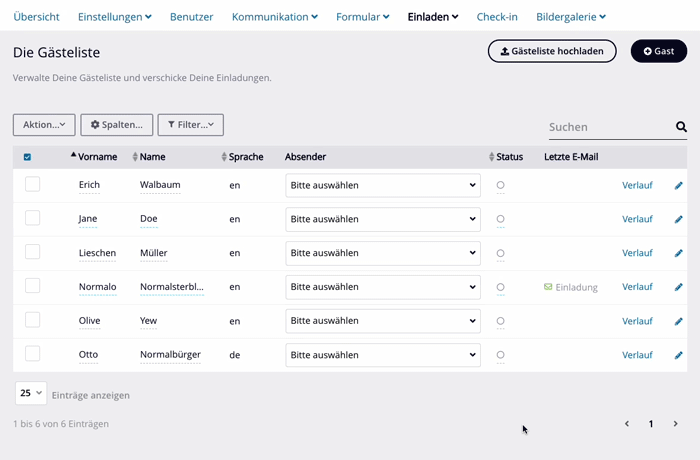Change the 25 entries per page selector
The image size is (700, 460).
31,393
